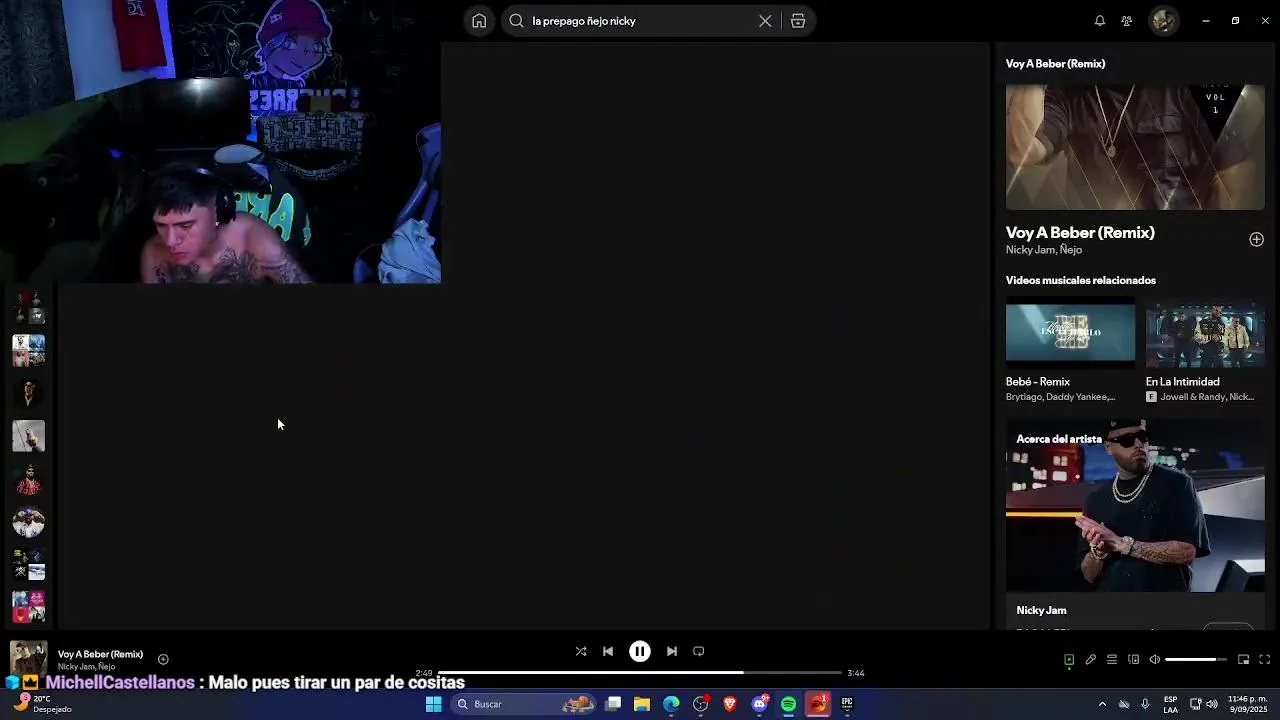Go to the Spotify Home icon
Image resolution: width=1280 pixels, height=720 pixels.
pyautogui.click(x=479, y=21)
